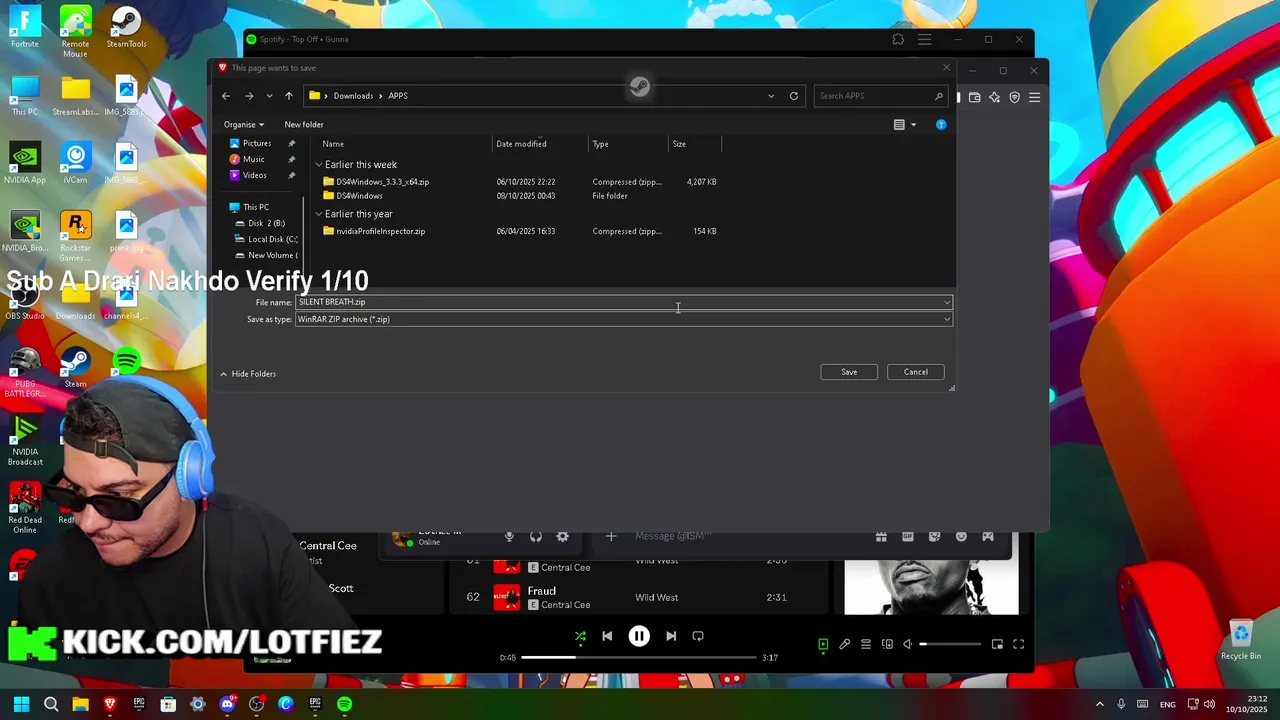Click the Save button
1280x720 pixels.
tap(849, 372)
